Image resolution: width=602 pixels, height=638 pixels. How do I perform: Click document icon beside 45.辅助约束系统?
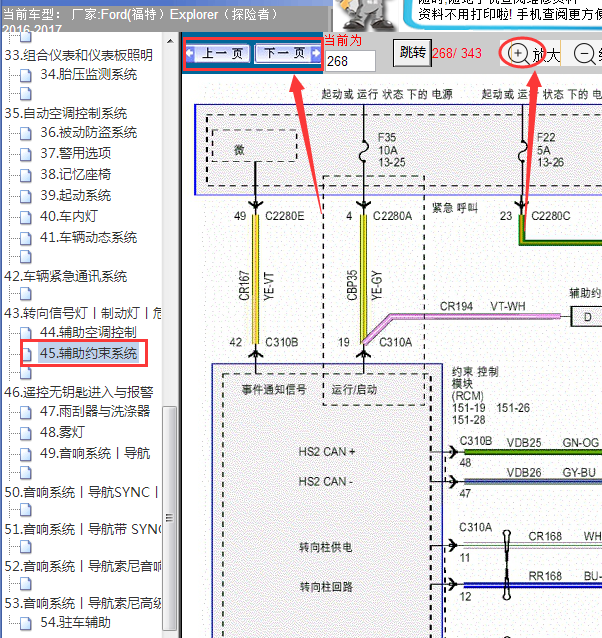pyautogui.click(x=26, y=354)
